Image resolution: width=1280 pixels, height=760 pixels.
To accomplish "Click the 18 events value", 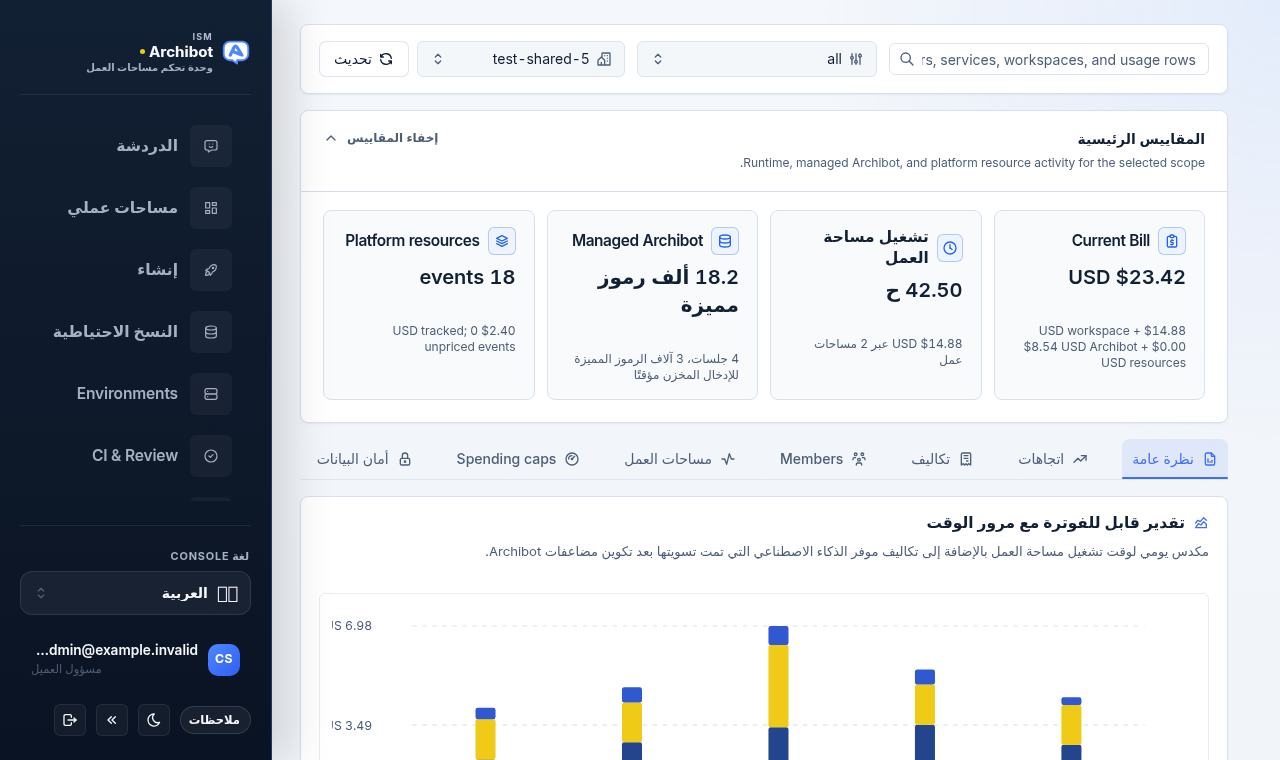I will point(467,277).
